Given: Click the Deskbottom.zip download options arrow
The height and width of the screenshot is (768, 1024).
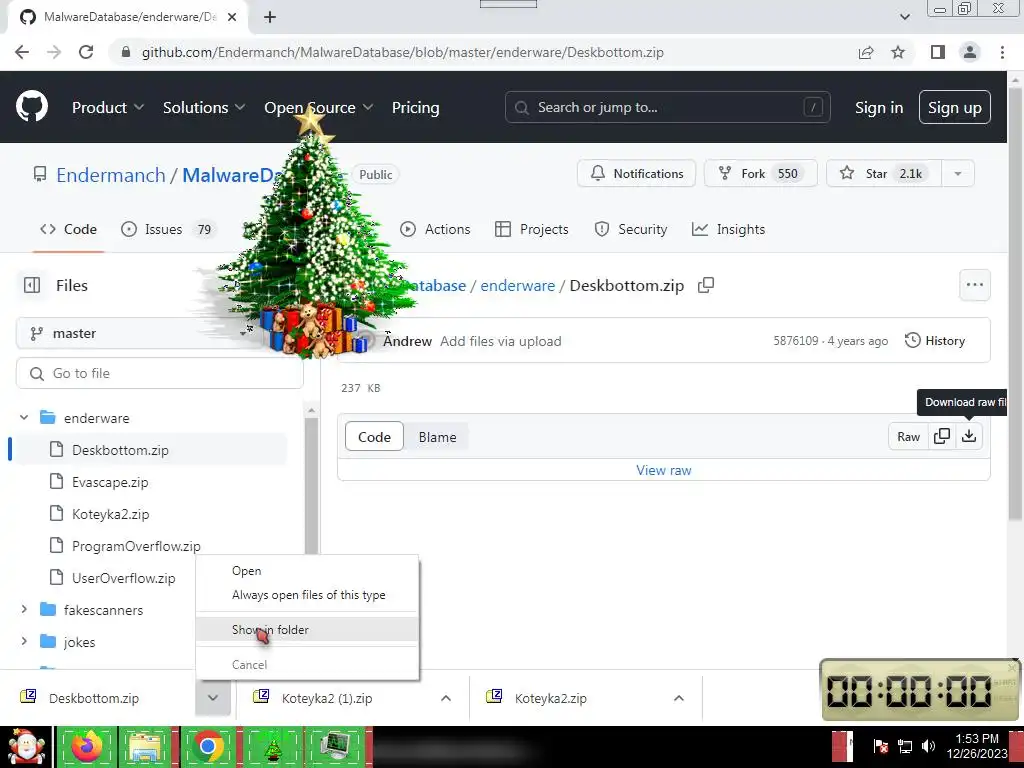Looking at the screenshot, I should (213, 698).
